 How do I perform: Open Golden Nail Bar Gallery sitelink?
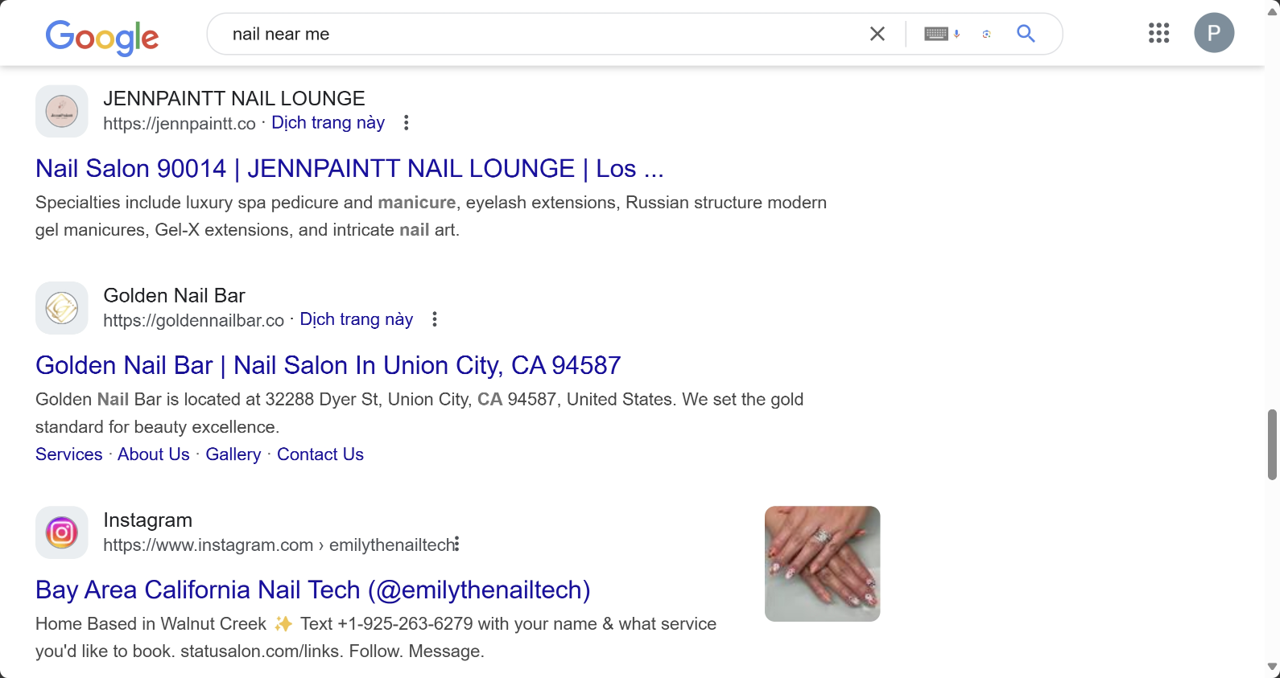click(x=233, y=454)
